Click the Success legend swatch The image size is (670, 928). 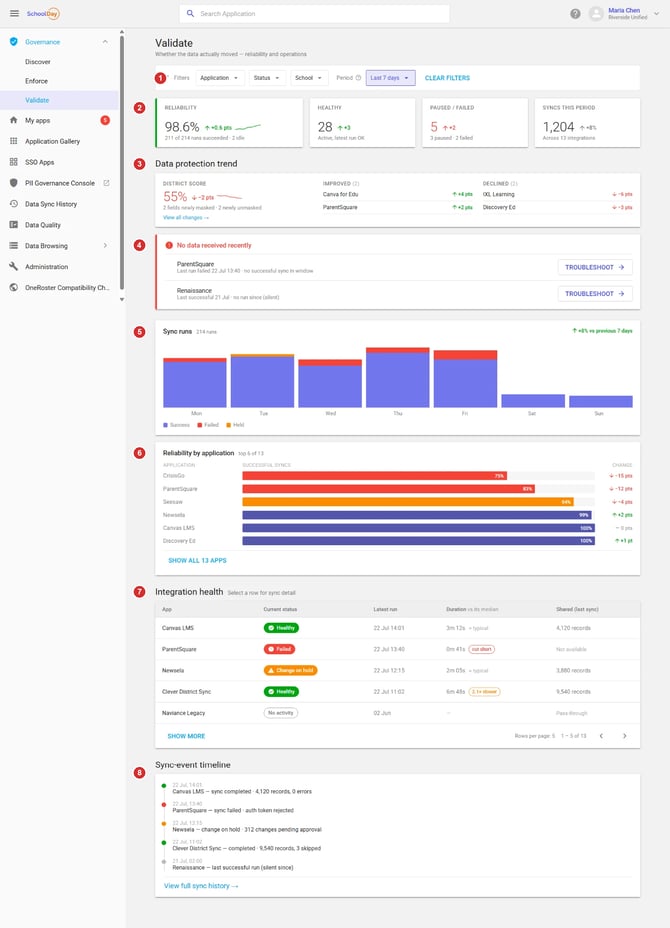point(165,425)
